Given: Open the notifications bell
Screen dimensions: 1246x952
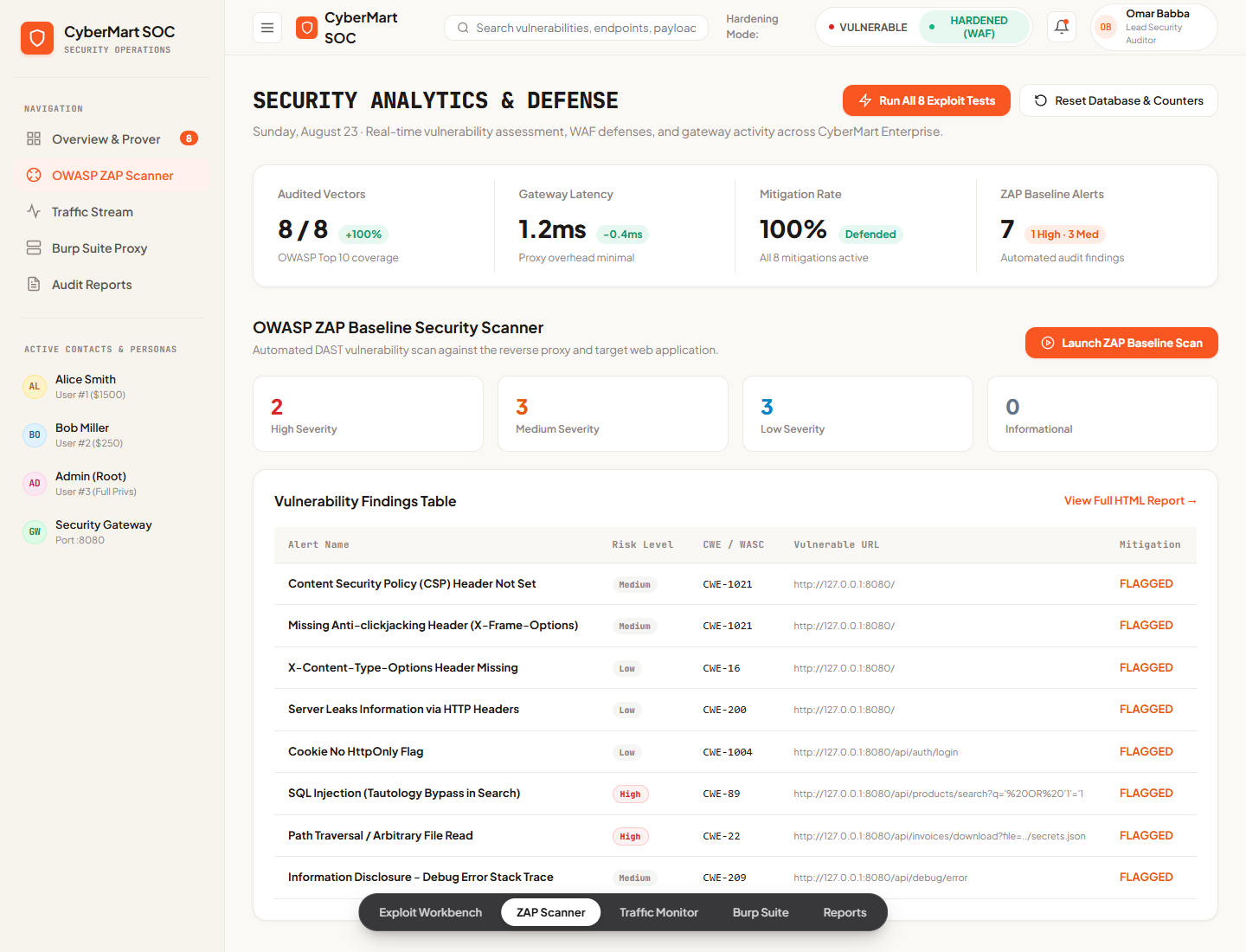Looking at the screenshot, I should pos(1062,27).
